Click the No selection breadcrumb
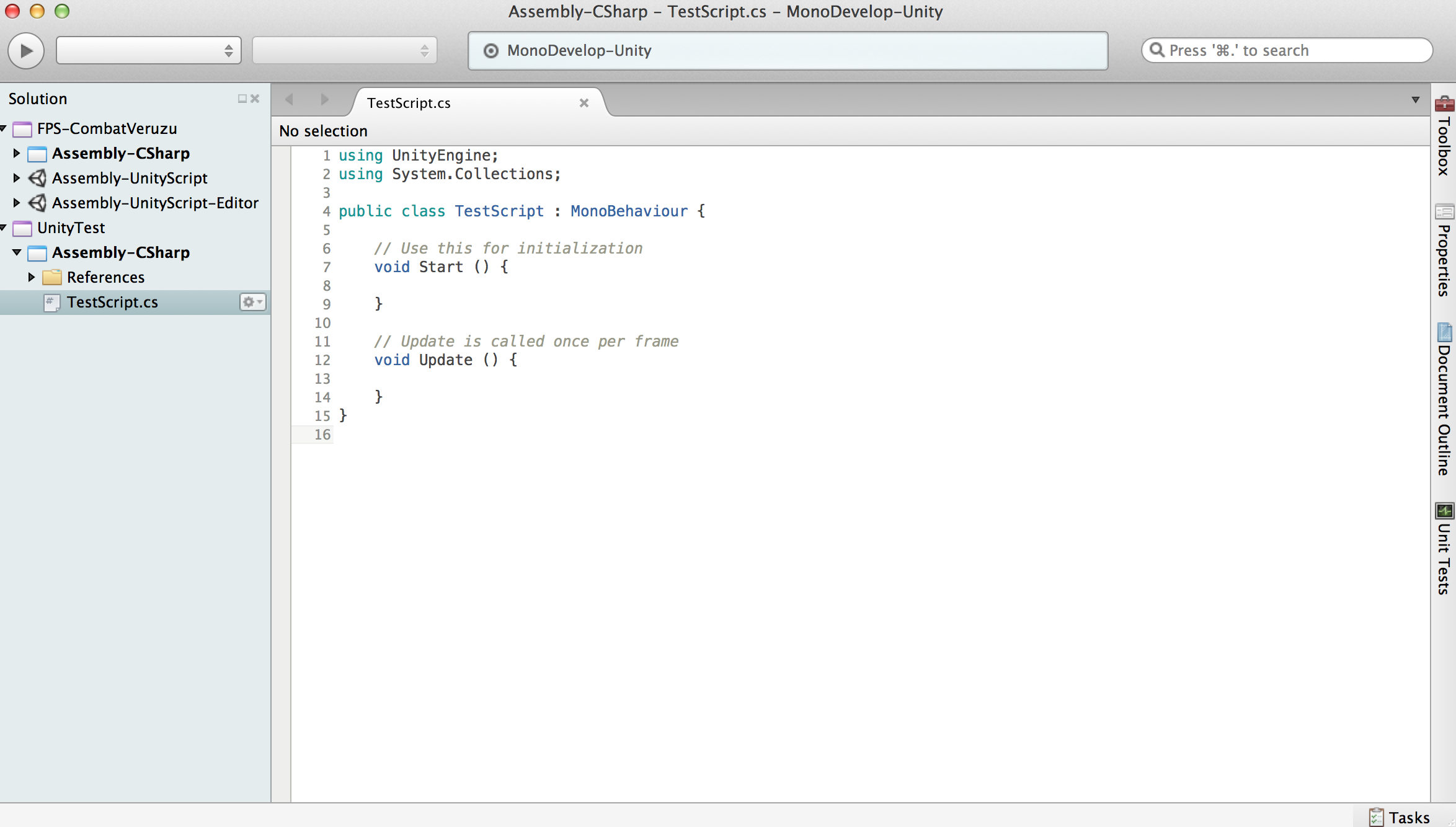1456x827 pixels. point(323,131)
